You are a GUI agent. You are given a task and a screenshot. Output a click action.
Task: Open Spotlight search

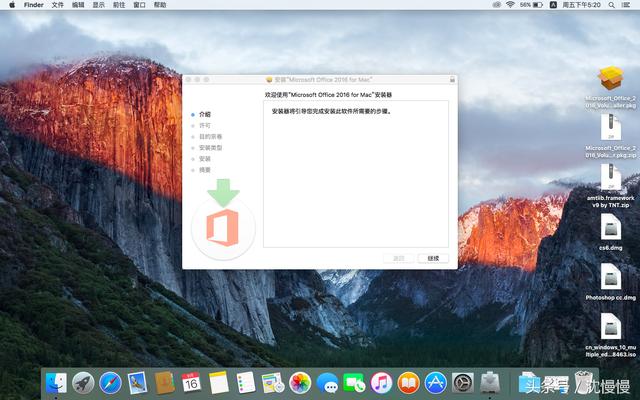611,5
